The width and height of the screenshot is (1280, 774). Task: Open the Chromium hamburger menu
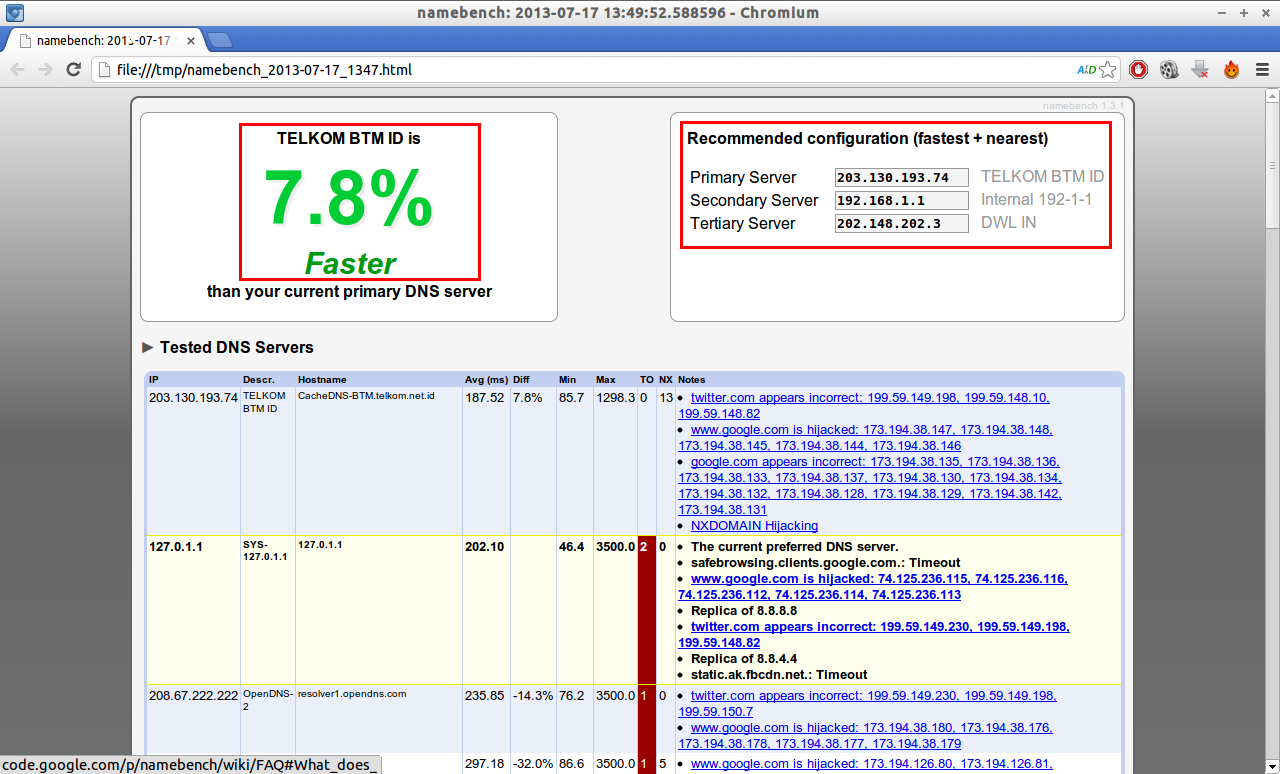[x=1262, y=69]
